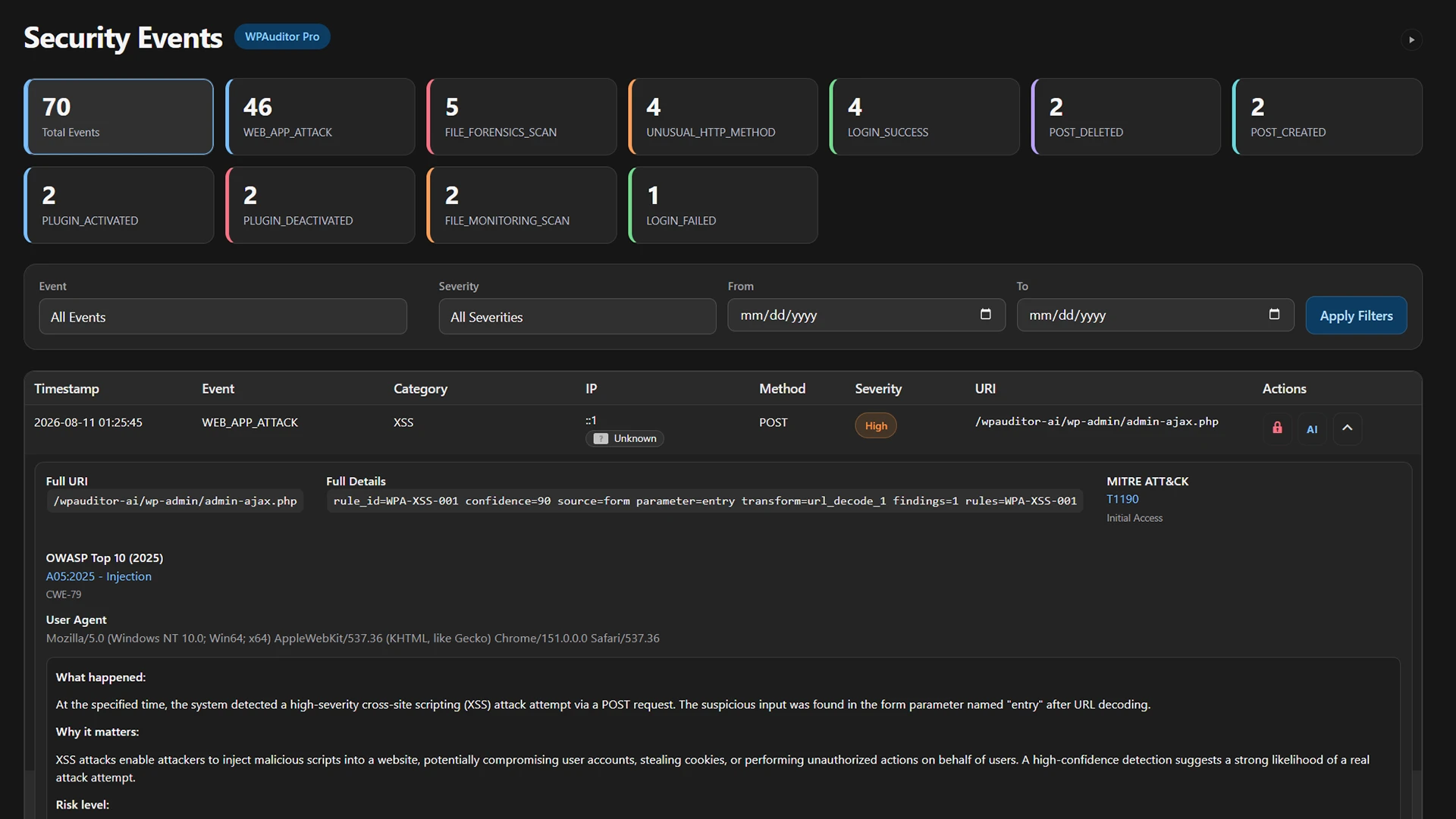Filter by WEB_APP_ATTACK card
Image resolution: width=1456 pixels, height=819 pixels.
(x=320, y=117)
